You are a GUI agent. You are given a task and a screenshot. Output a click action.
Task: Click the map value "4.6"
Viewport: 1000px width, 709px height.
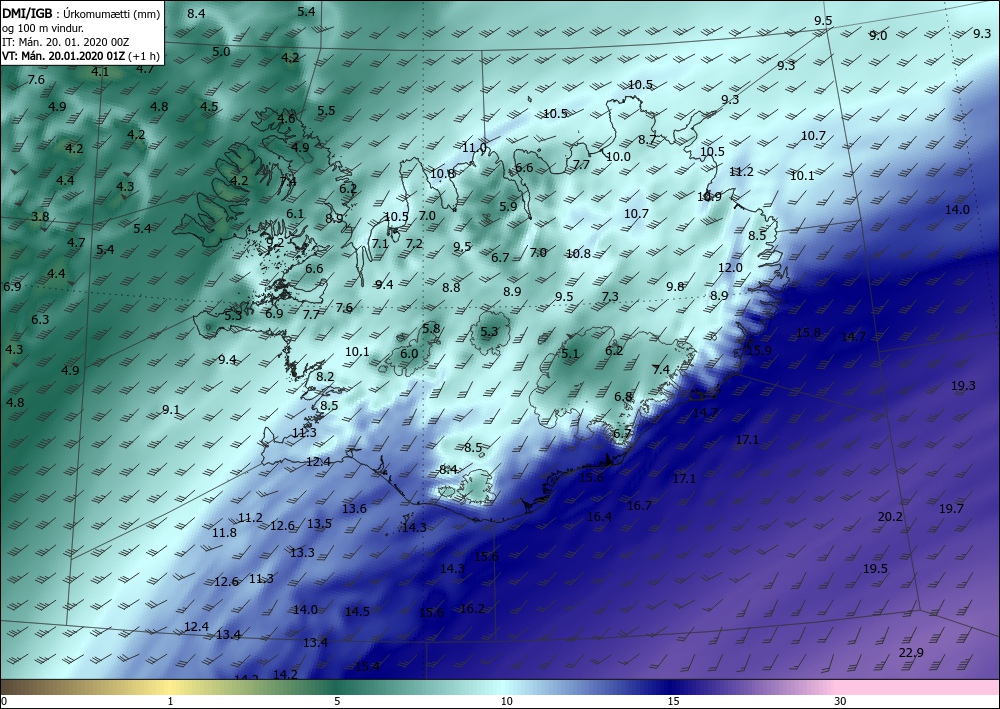[x=286, y=118]
